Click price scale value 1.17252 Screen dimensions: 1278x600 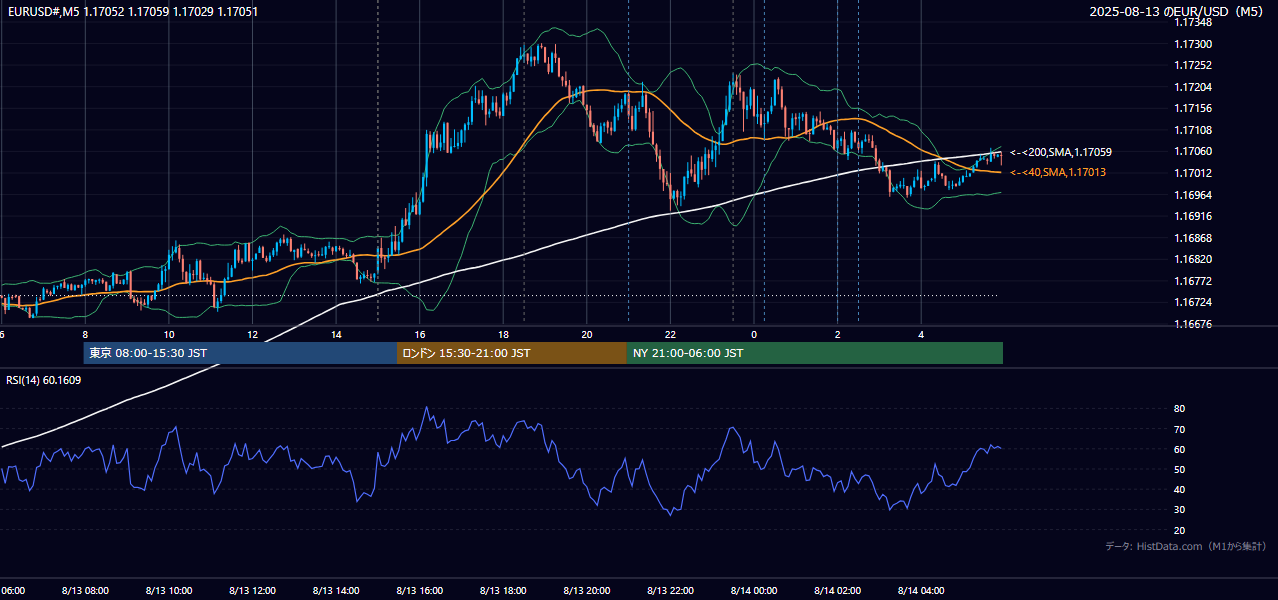click(1192, 66)
